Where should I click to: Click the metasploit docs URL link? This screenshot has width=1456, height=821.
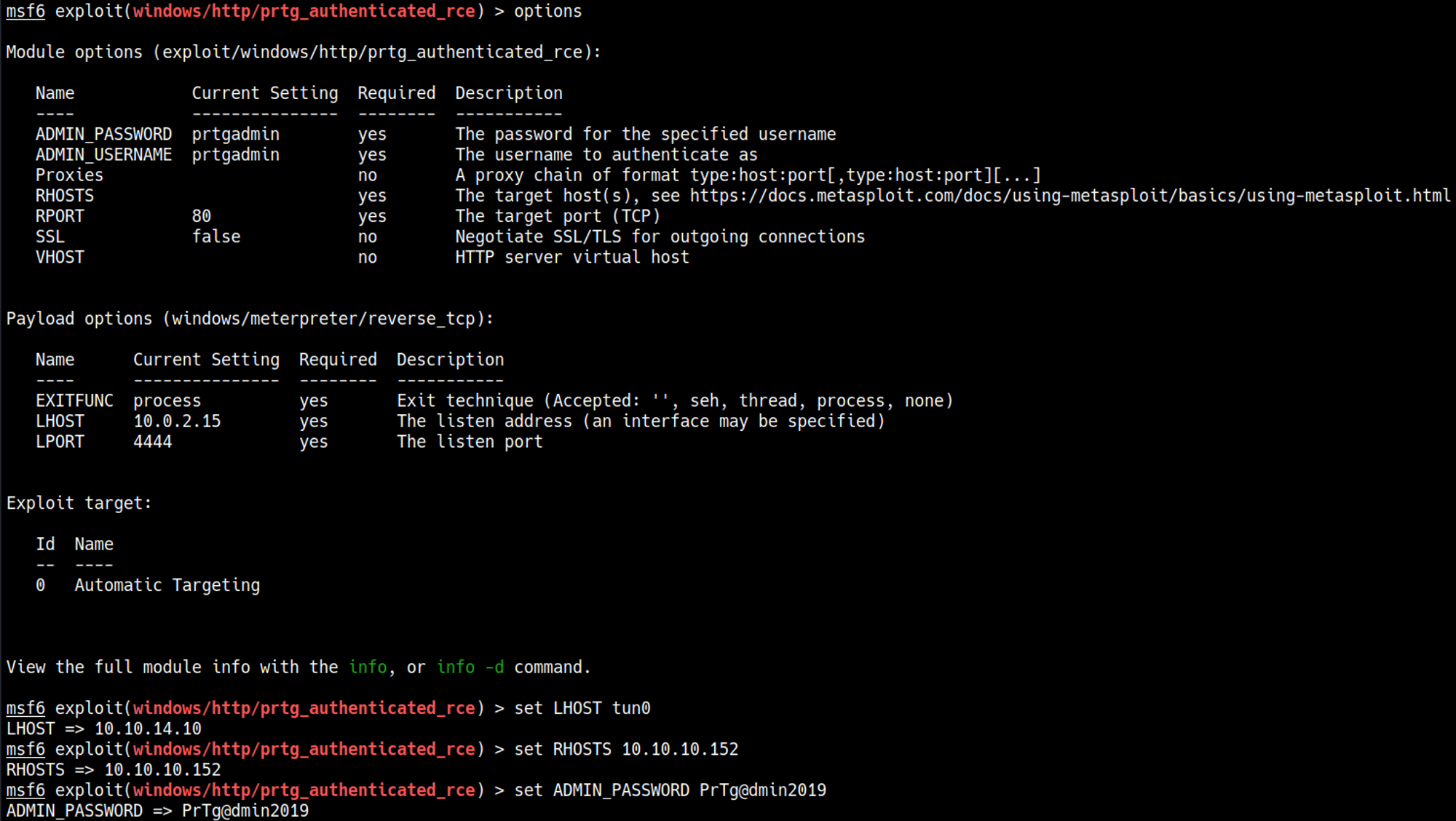click(1069, 196)
